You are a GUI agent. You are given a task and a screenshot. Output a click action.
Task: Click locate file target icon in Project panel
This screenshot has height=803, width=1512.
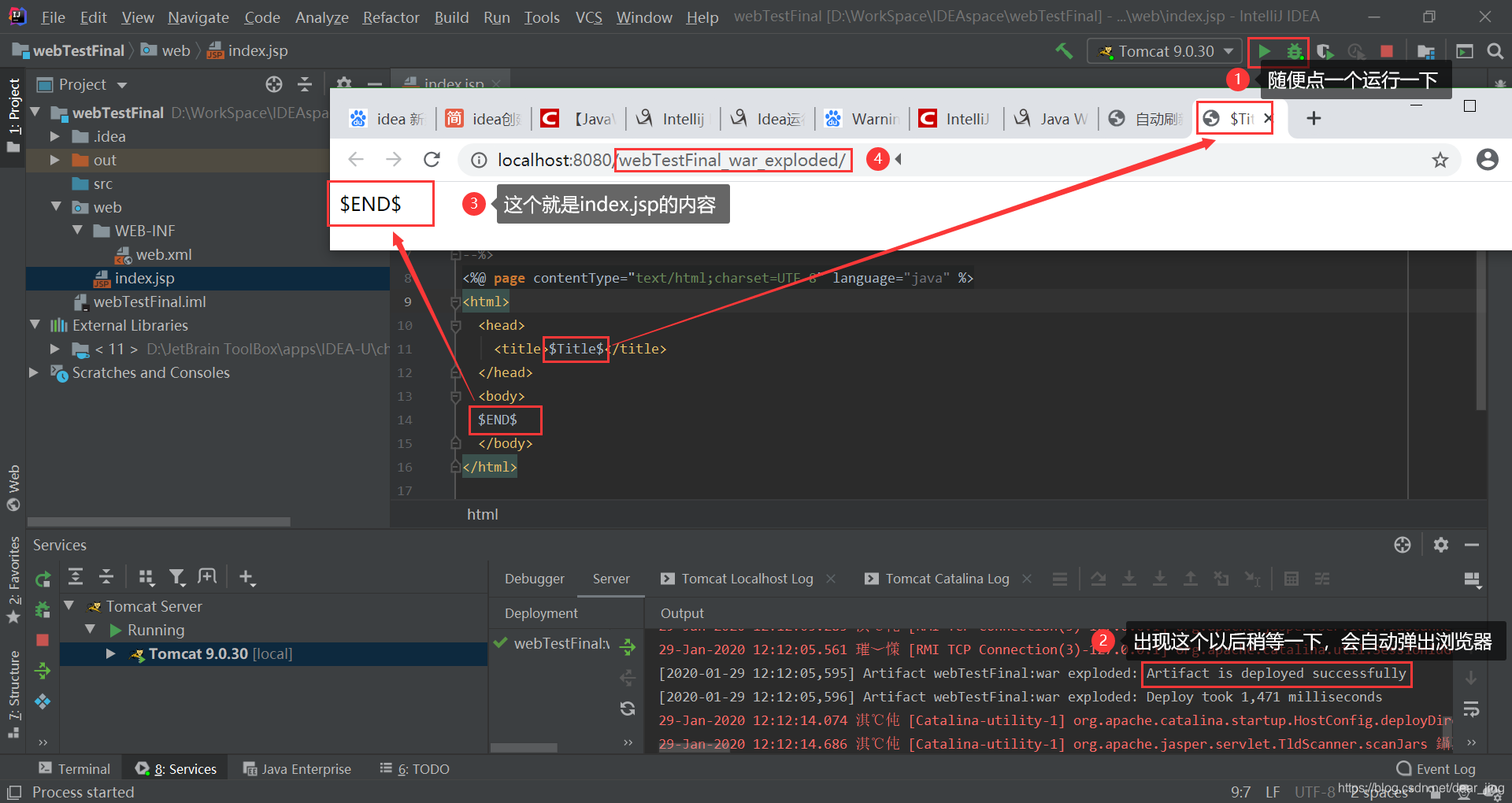click(x=274, y=84)
